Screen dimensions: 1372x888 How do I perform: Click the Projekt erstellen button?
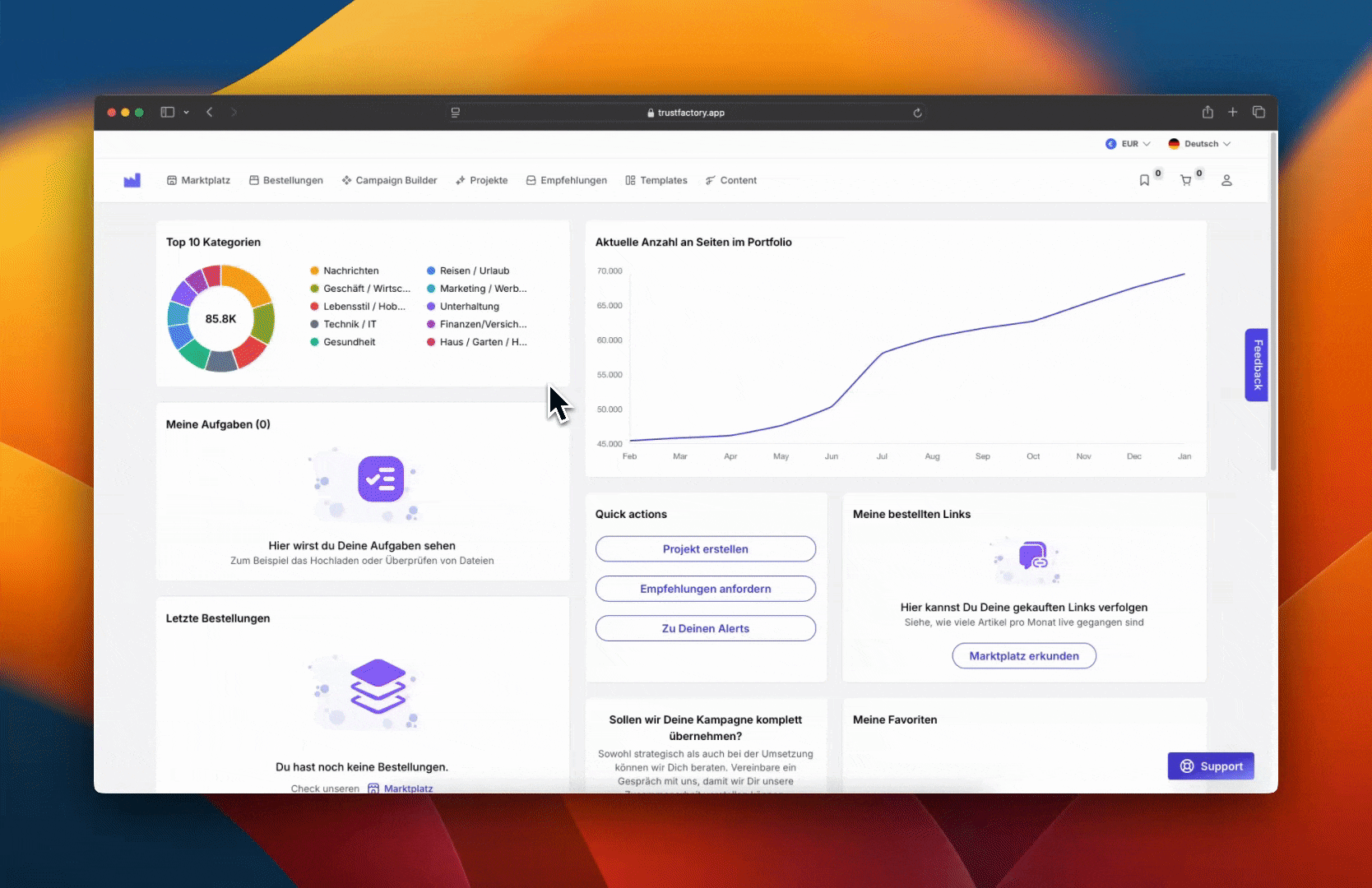click(705, 549)
